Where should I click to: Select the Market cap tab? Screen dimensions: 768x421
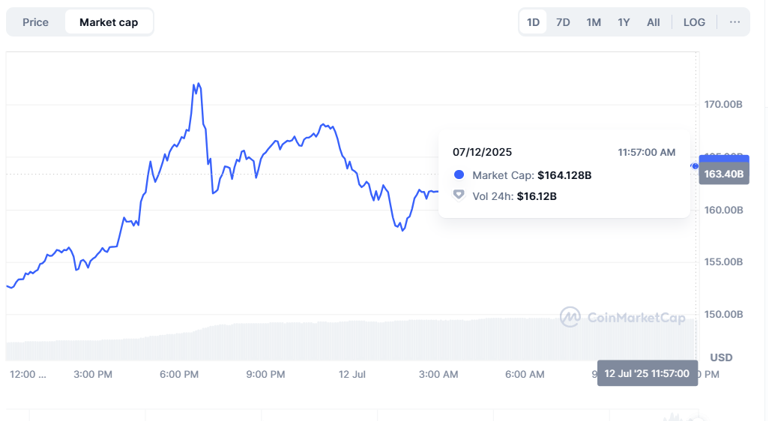pos(109,22)
